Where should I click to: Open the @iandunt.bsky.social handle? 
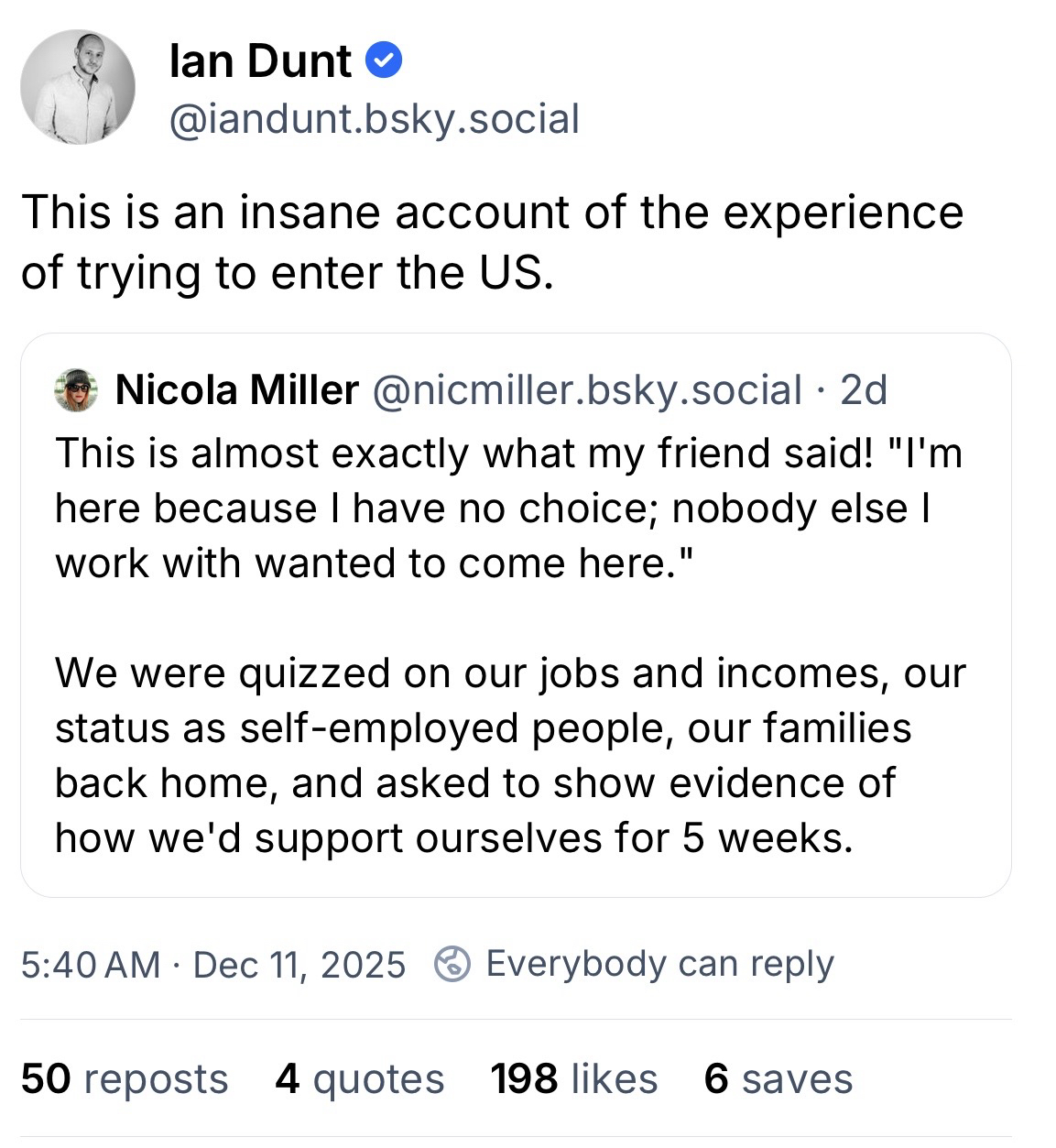(x=374, y=119)
